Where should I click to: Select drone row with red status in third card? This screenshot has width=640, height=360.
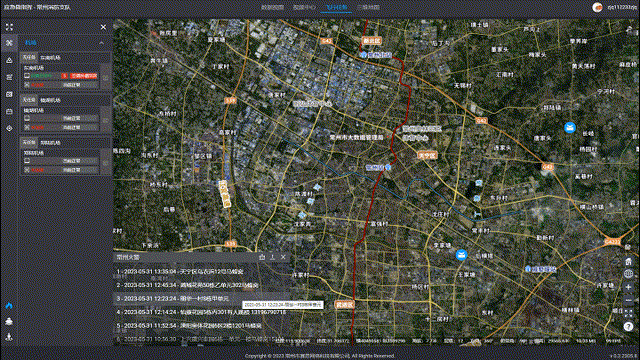pos(61,170)
